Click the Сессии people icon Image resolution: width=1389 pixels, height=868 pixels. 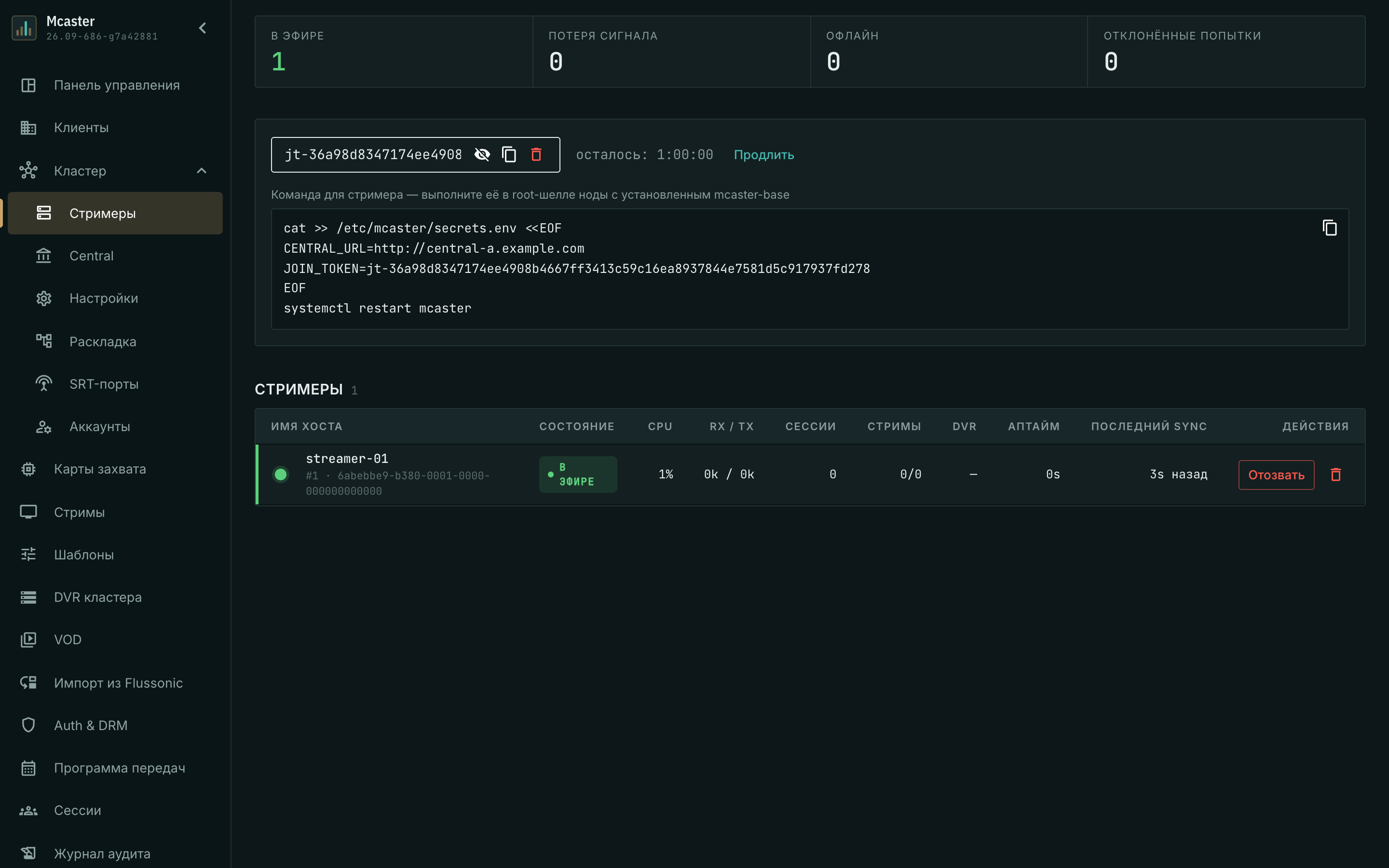[x=28, y=811]
